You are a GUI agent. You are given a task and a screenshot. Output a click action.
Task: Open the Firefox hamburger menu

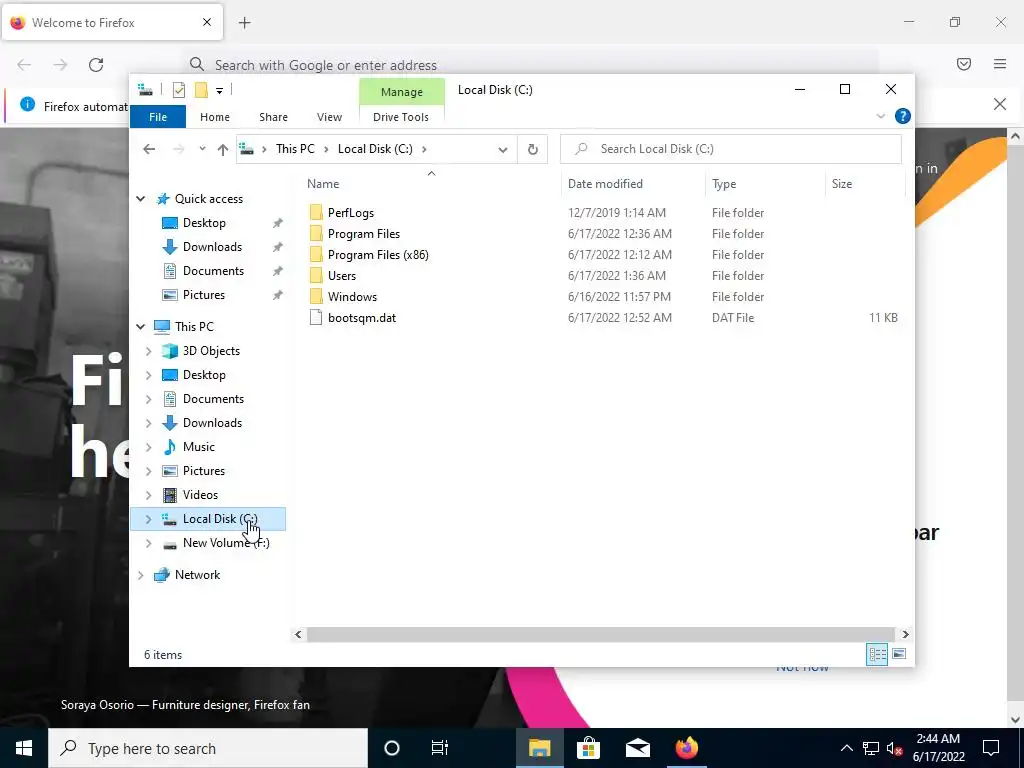pos(1000,64)
